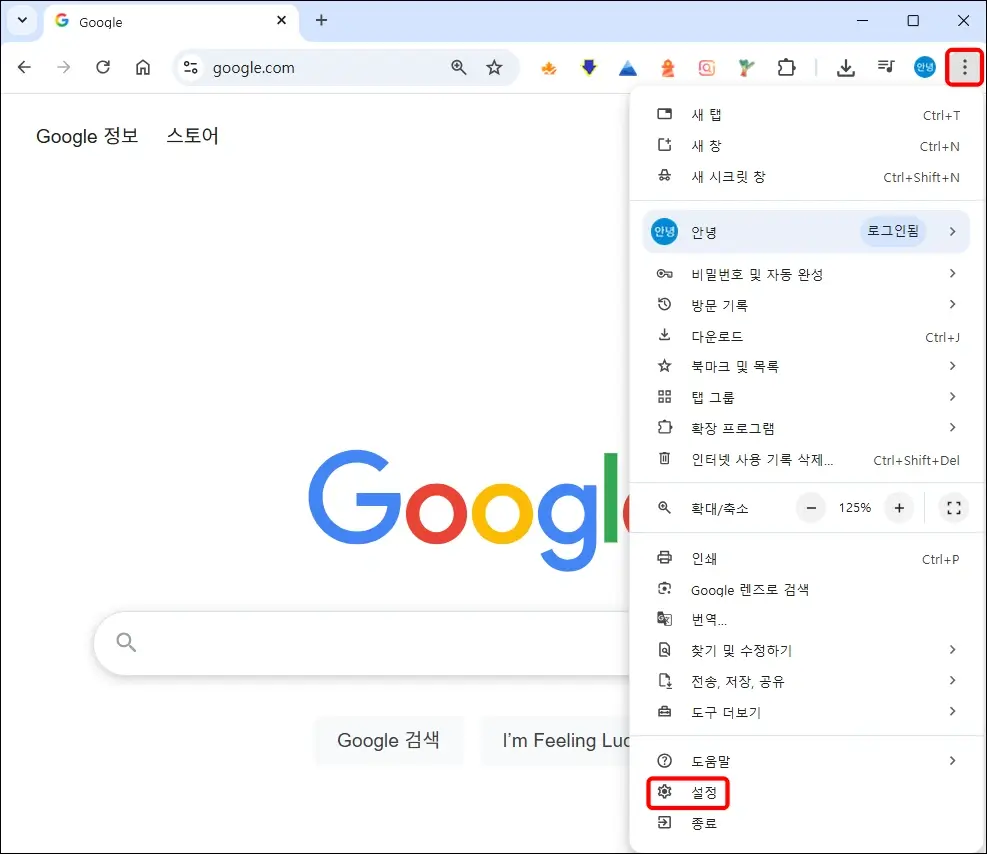Click the profile avatar in the toolbar
The height and width of the screenshot is (854, 987).
coord(924,67)
